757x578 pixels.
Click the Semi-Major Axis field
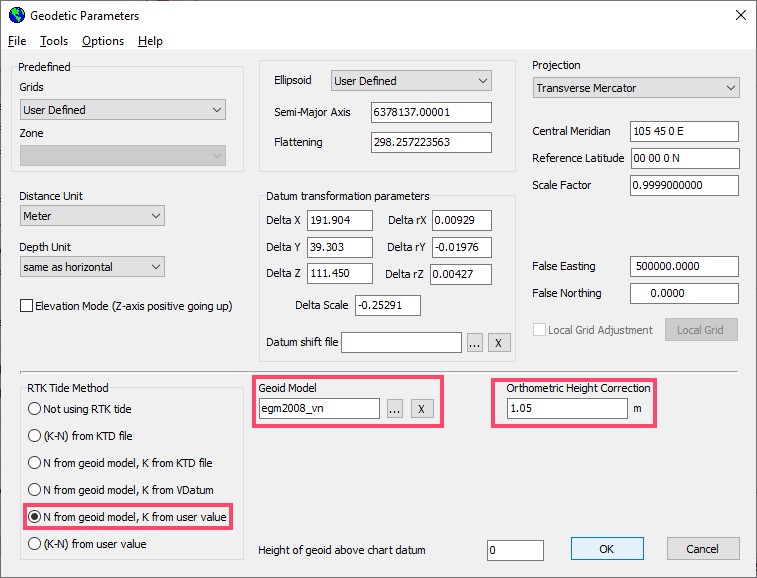coord(431,112)
